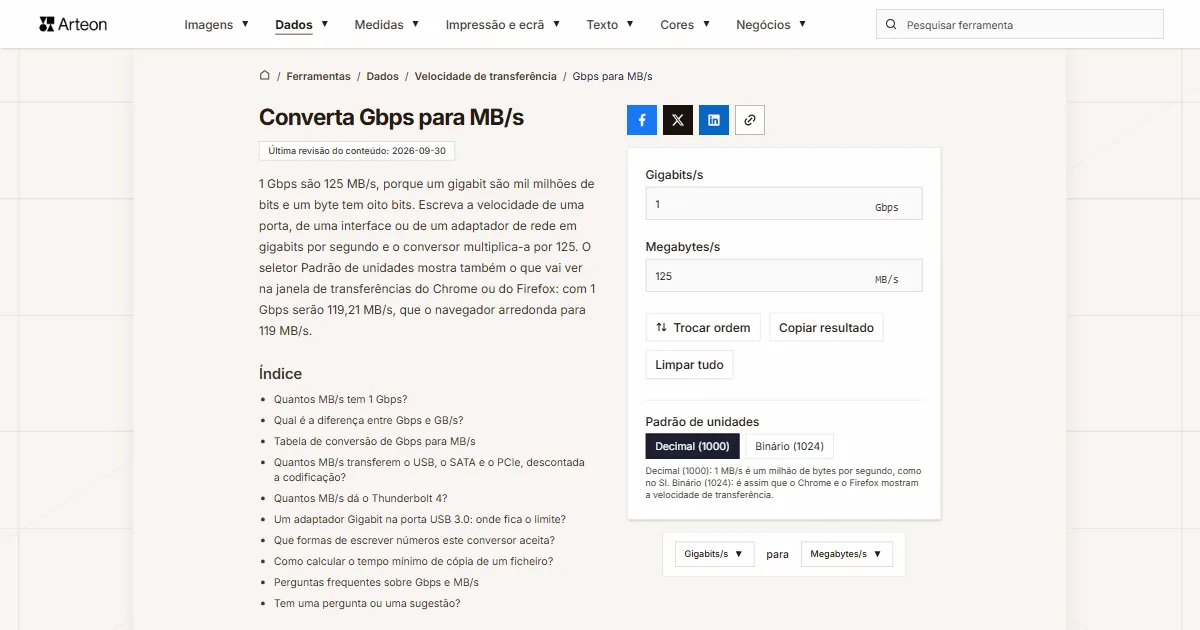Viewport: 1200px width, 630px height.
Task: Open the Megabytes/s target unit dropdown
Action: [847, 554]
